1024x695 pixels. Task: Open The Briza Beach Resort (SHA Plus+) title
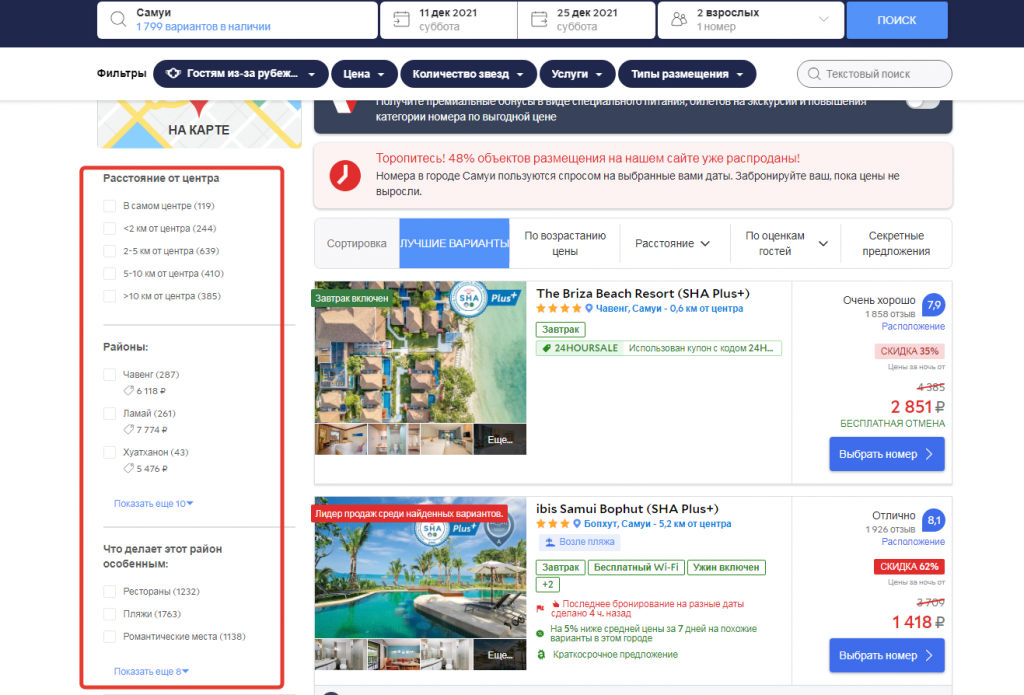pos(643,294)
